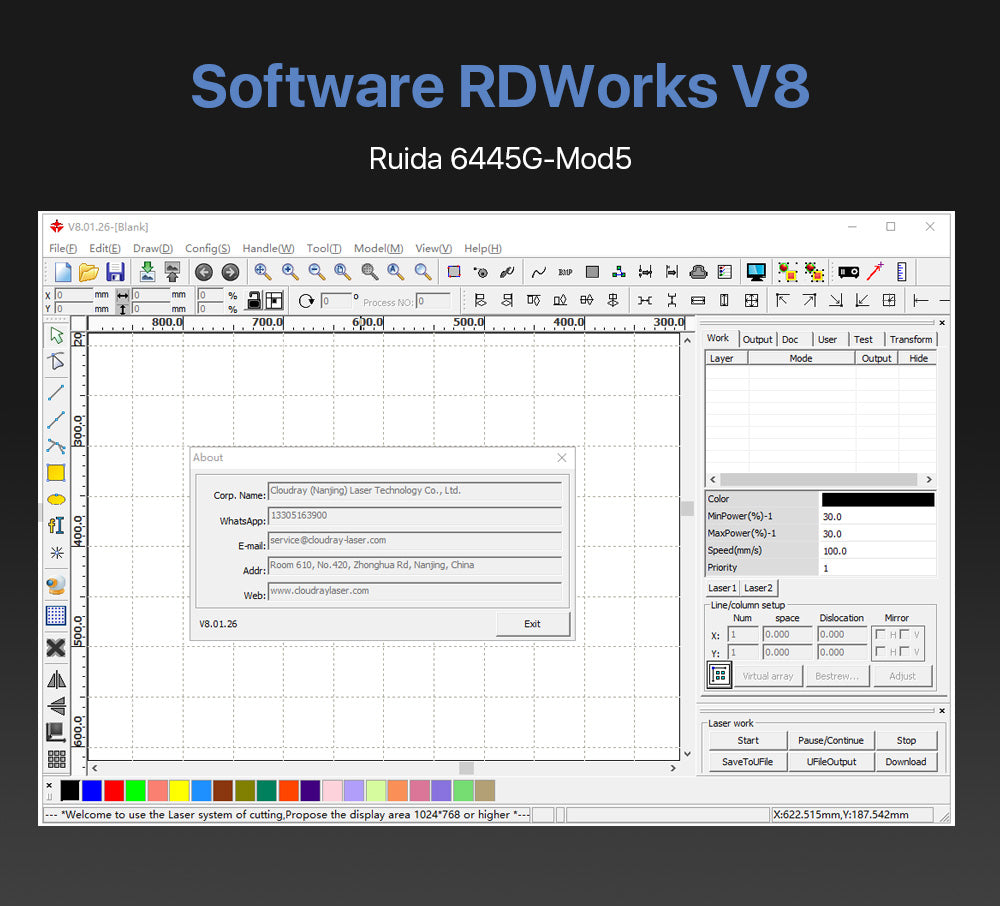
Task: Open the Help menu
Action: tap(483, 248)
